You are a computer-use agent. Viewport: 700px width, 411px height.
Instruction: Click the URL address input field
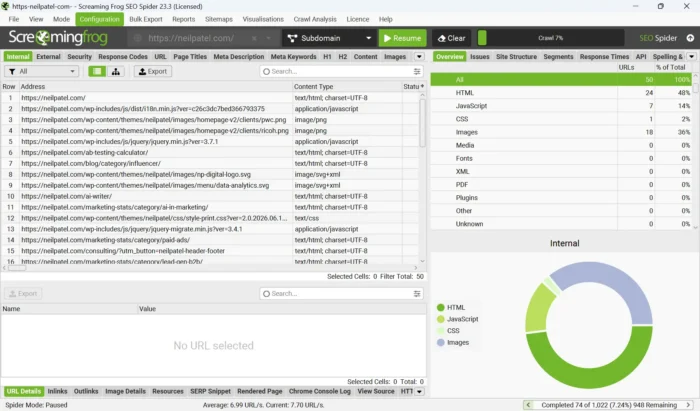click(x=191, y=38)
